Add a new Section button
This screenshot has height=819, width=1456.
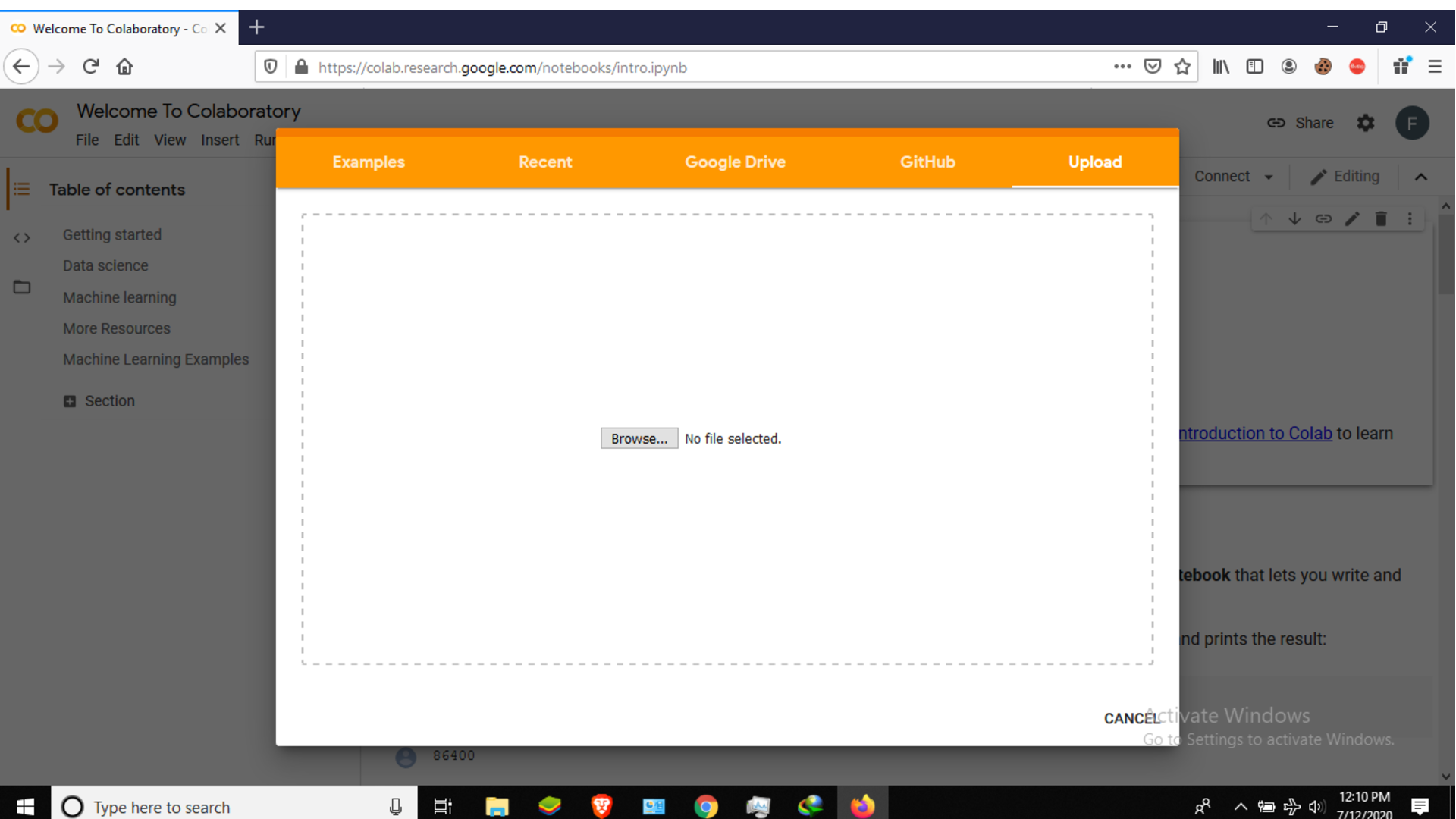coord(99,401)
